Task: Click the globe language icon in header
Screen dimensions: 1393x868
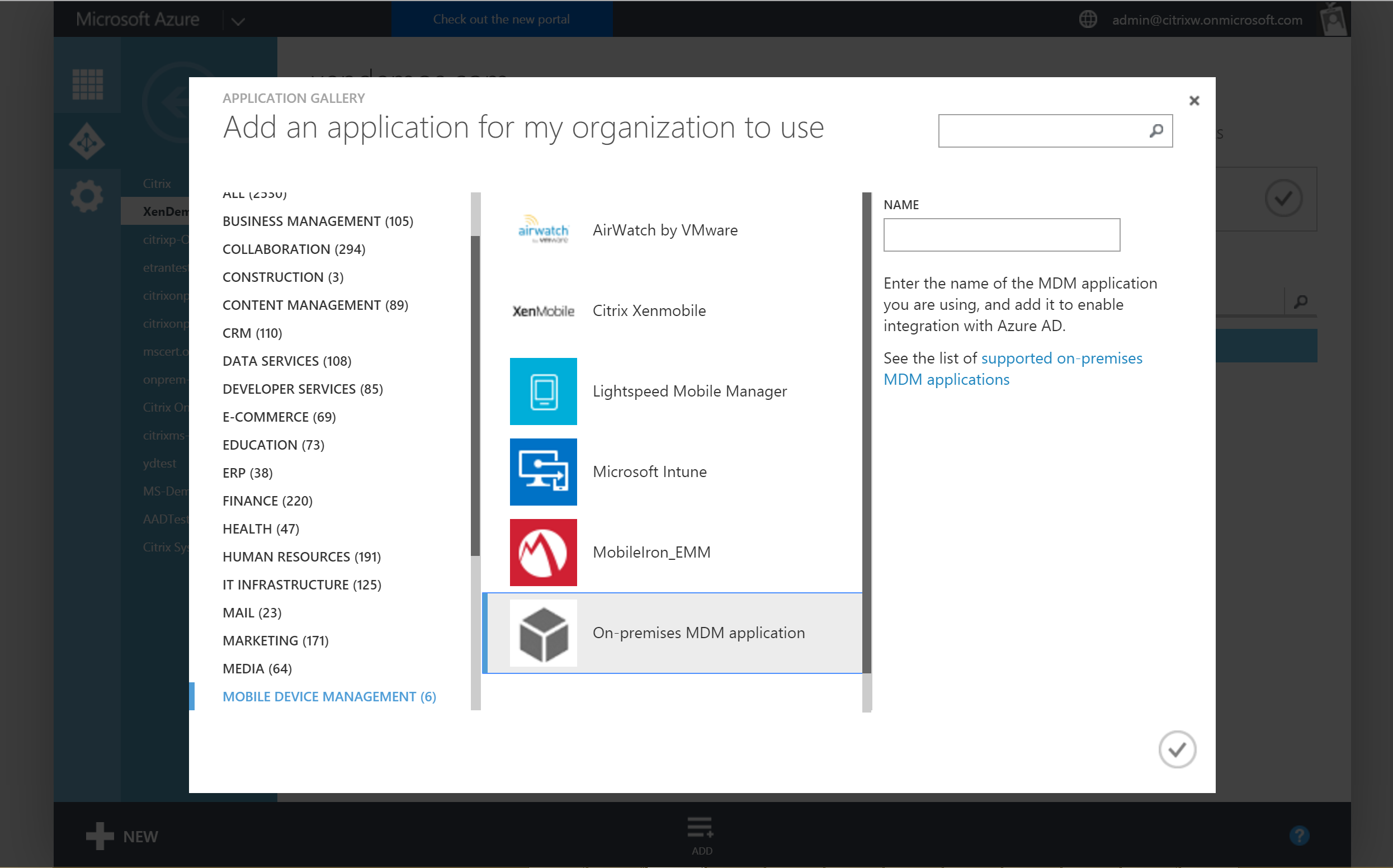Action: [1088, 20]
